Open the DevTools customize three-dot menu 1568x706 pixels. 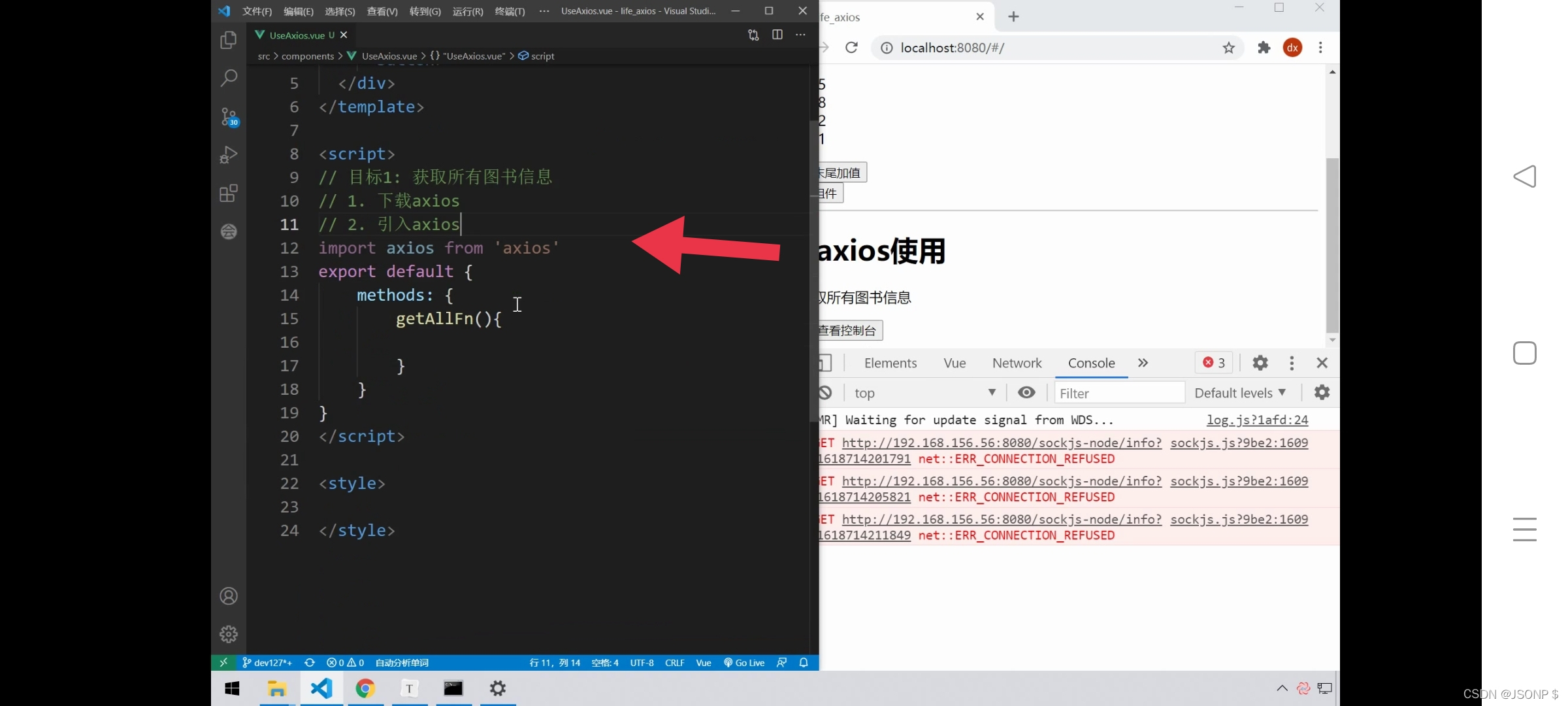[1292, 363]
